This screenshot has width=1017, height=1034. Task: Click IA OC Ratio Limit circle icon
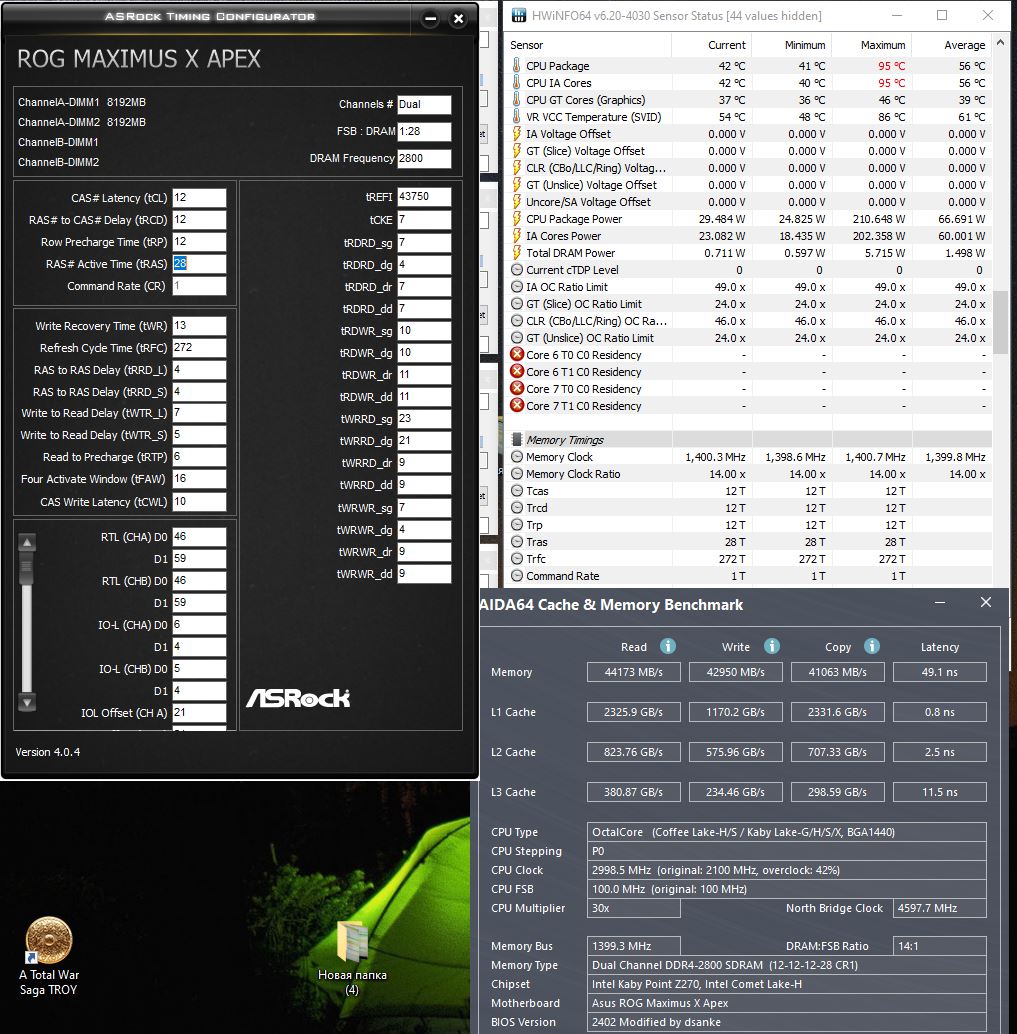click(517, 287)
